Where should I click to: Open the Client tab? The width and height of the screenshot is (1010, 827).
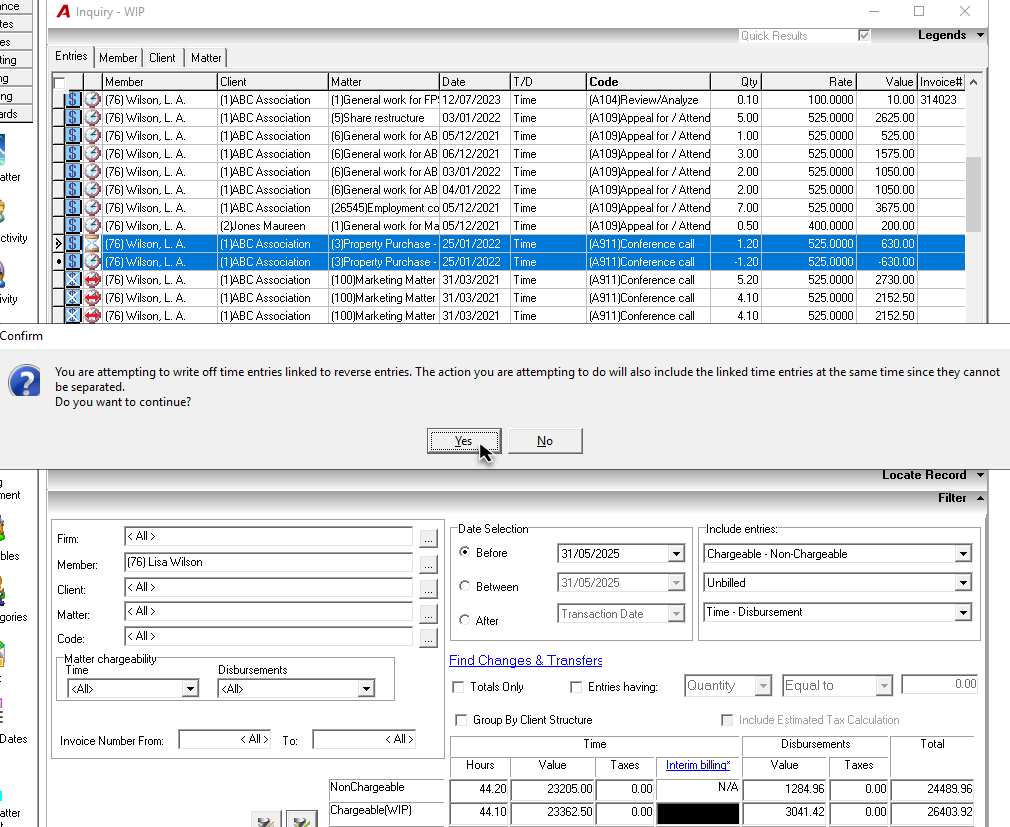coord(162,58)
